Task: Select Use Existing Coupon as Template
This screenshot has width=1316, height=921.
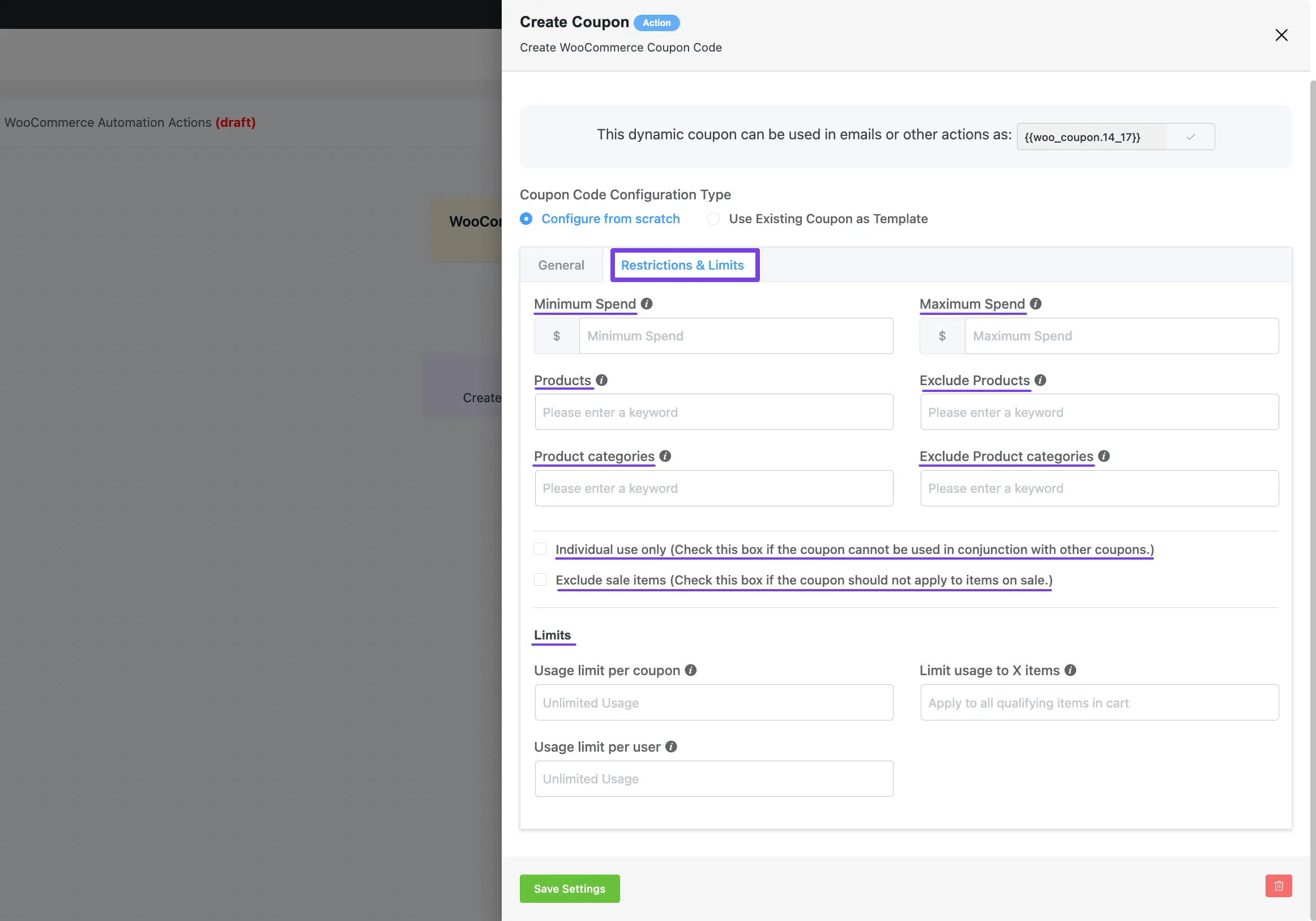Action: (713, 219)
